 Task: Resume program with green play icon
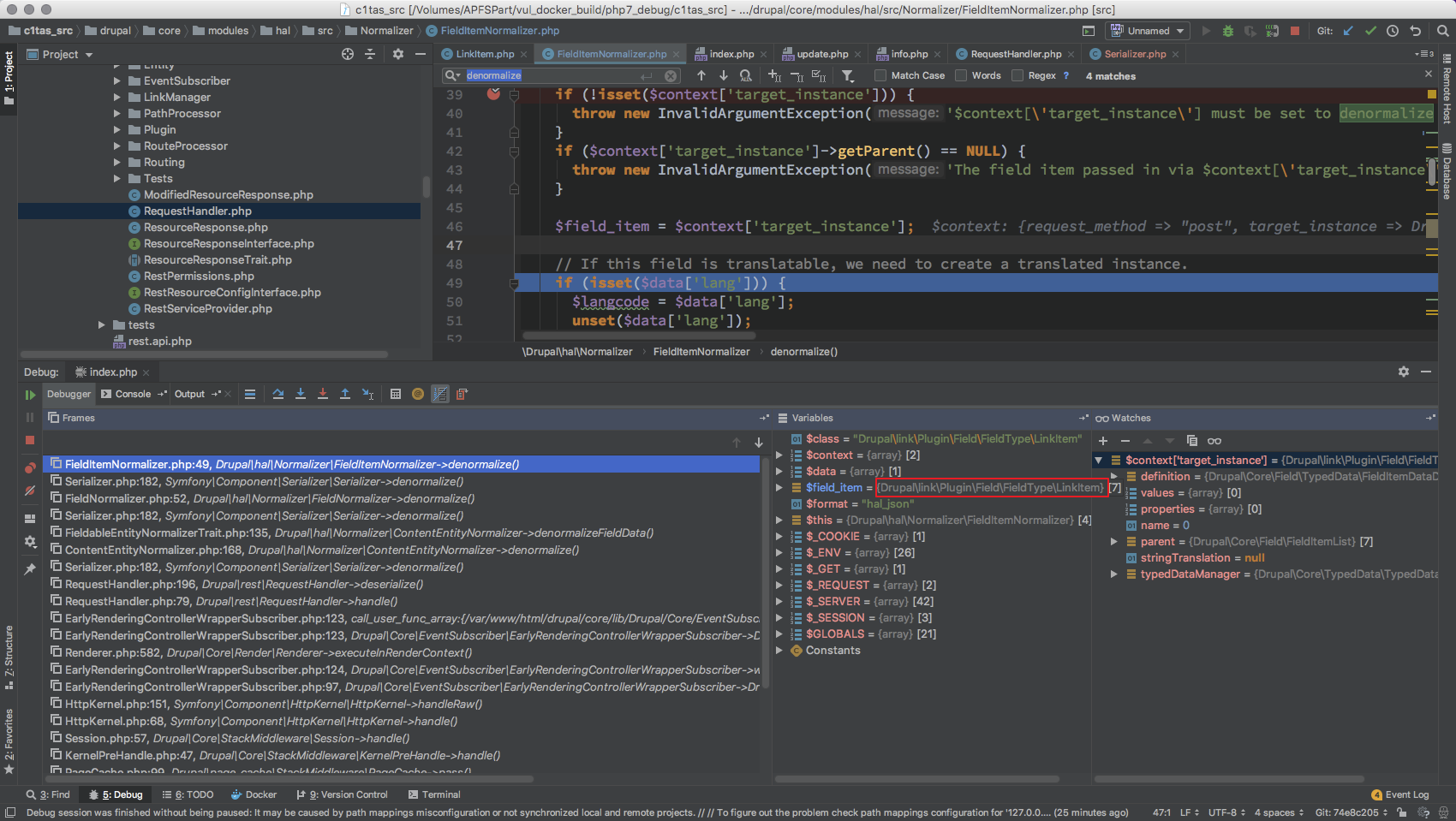30,395
